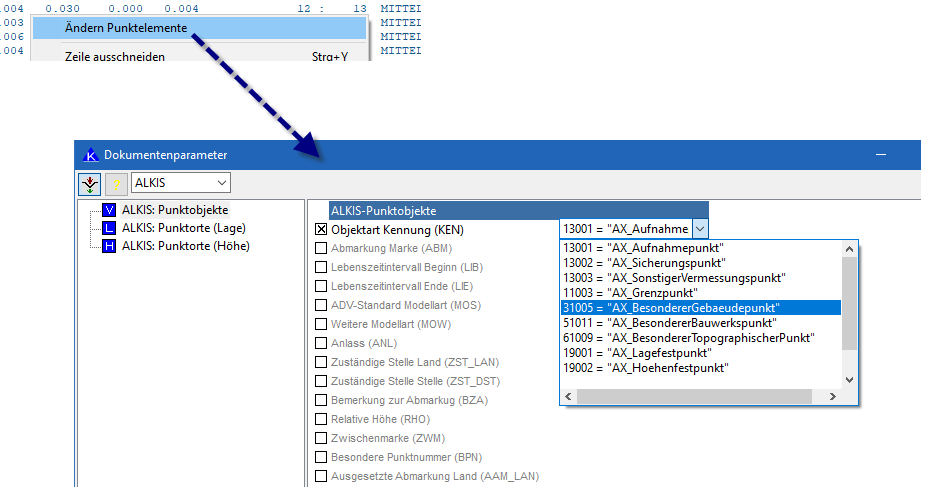Pick 31005 AX_BesondererGebaeudepunkt option
Image resolution: width=949 pixels, height=488 pixels.
671,307
